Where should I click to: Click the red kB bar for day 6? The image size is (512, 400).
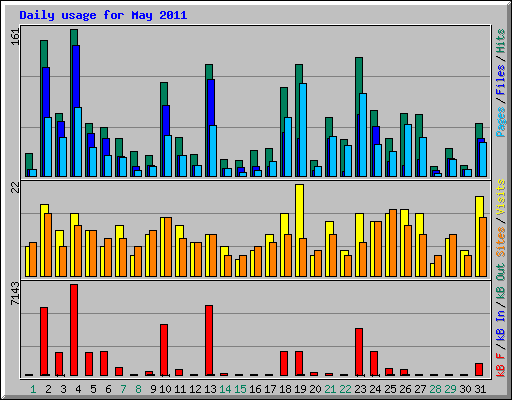click(104, 363)
